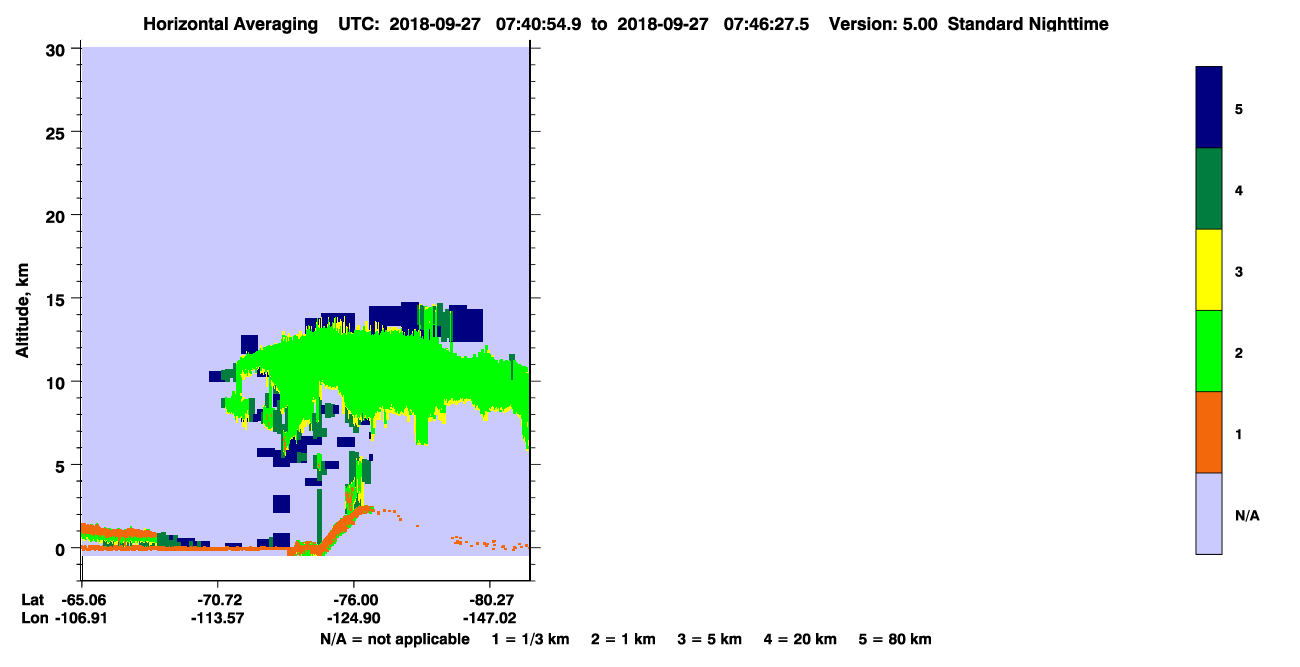Viewport: 1300px width, 667px height.
Task: Click the longitude value '-124.90'
Action: 354,618
